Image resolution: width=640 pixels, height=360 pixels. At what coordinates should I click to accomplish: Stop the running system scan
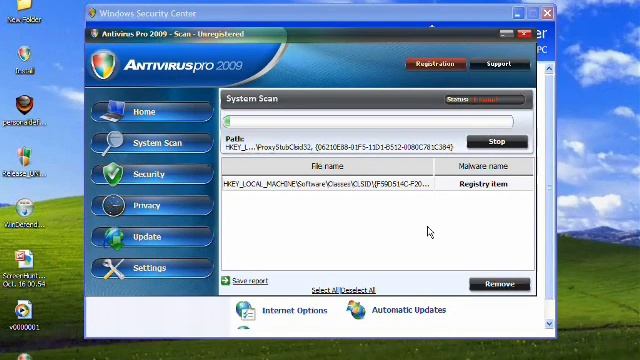497,142
